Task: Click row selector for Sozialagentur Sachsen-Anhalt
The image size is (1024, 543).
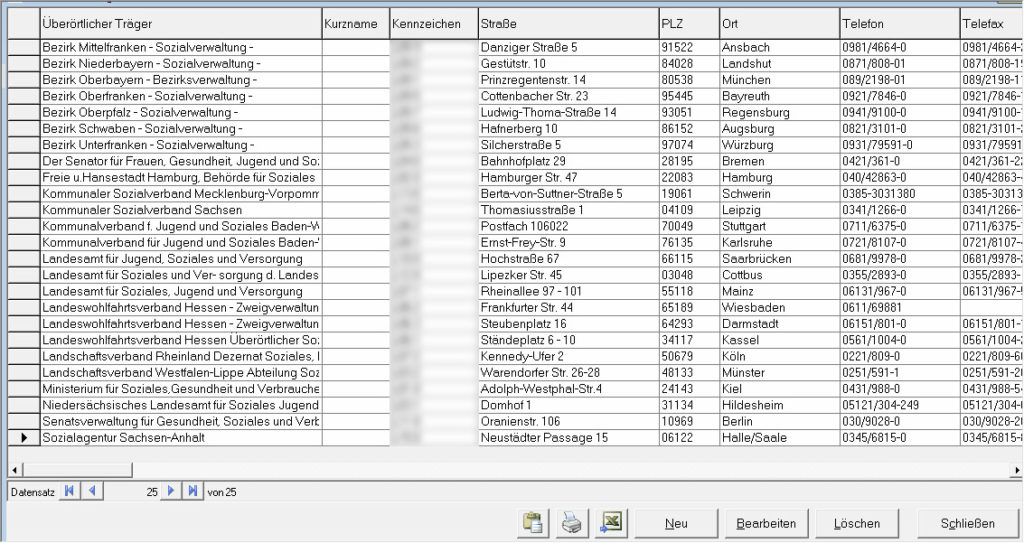Action: 22,438
